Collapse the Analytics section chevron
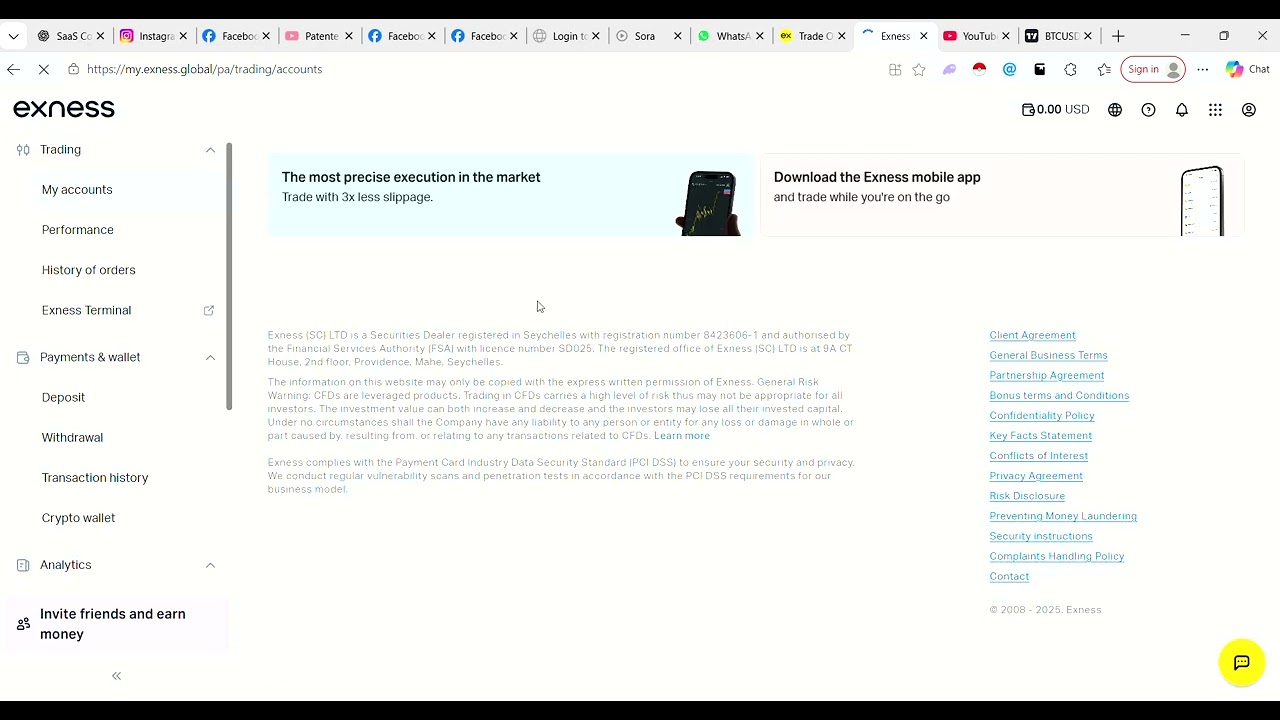 [210, 565]
